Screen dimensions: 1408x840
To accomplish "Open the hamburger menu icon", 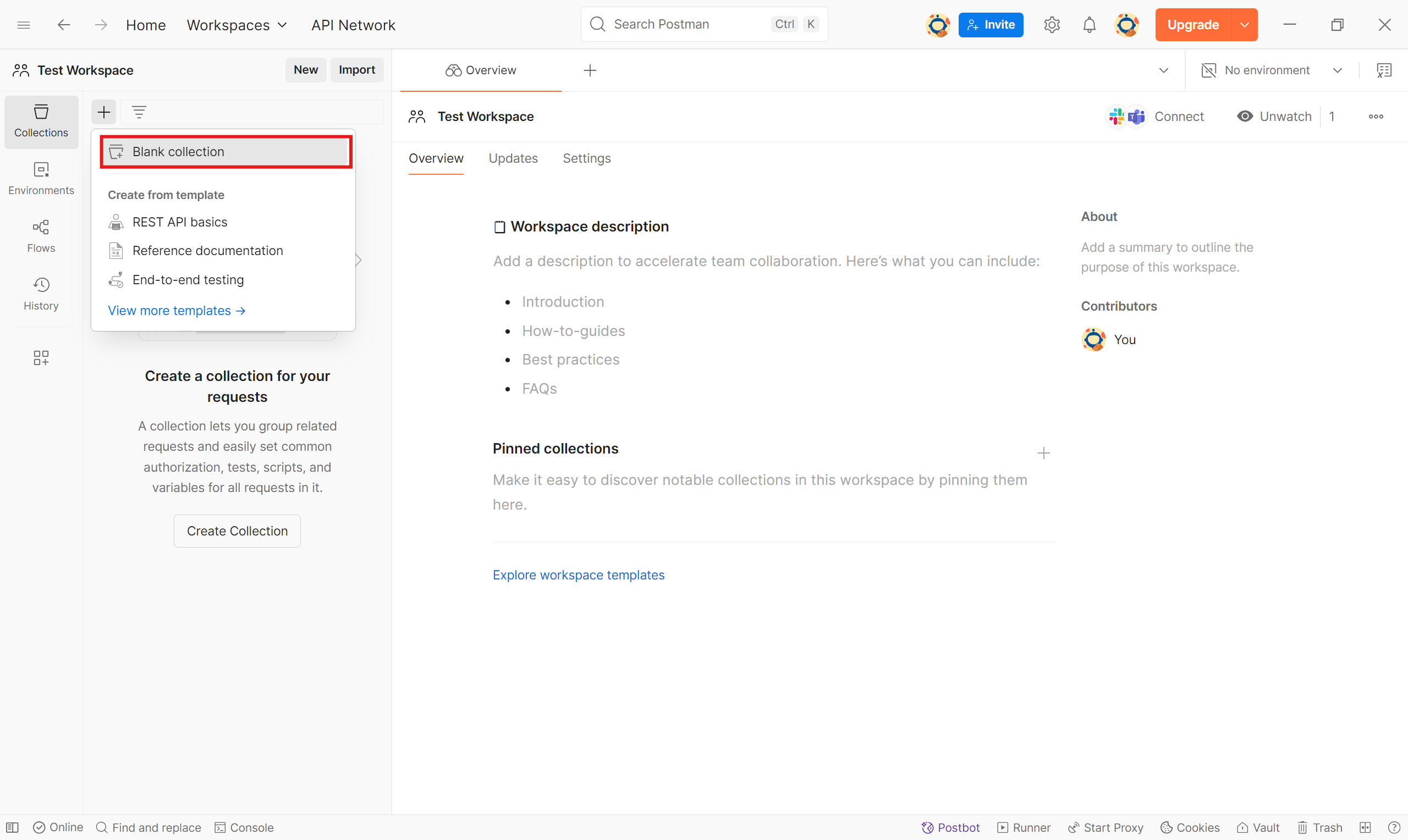I will pyautogui.click(x=23, y=25).
